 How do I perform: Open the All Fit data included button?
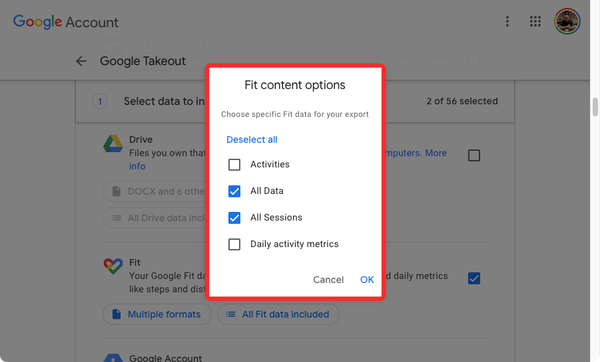pyautogui.click(x=278, y=314)
